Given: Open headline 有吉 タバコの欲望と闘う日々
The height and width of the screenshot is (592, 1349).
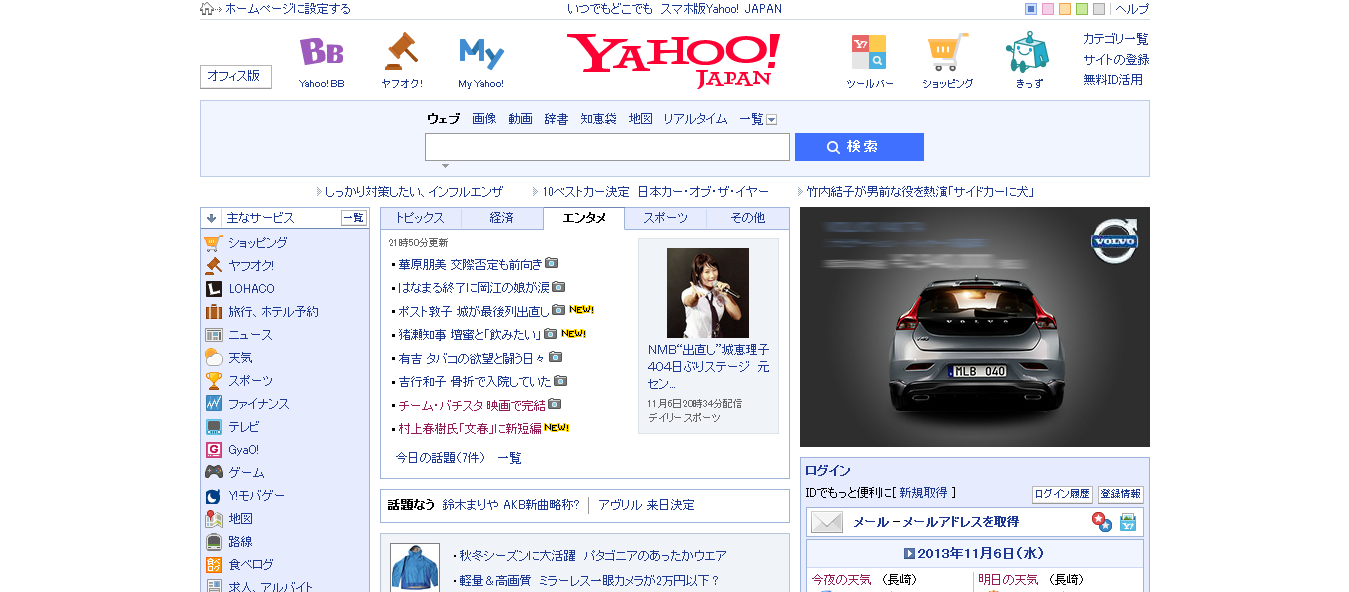Looking at the screenshot, I should click(471, 357).
